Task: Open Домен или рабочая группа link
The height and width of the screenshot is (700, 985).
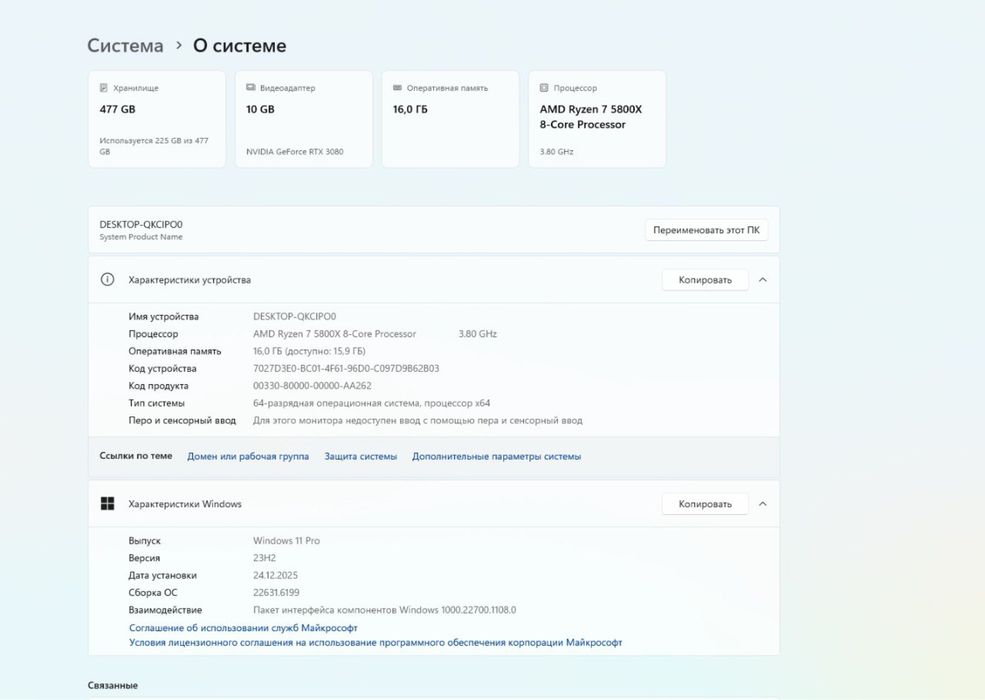Action: (248, 456)
